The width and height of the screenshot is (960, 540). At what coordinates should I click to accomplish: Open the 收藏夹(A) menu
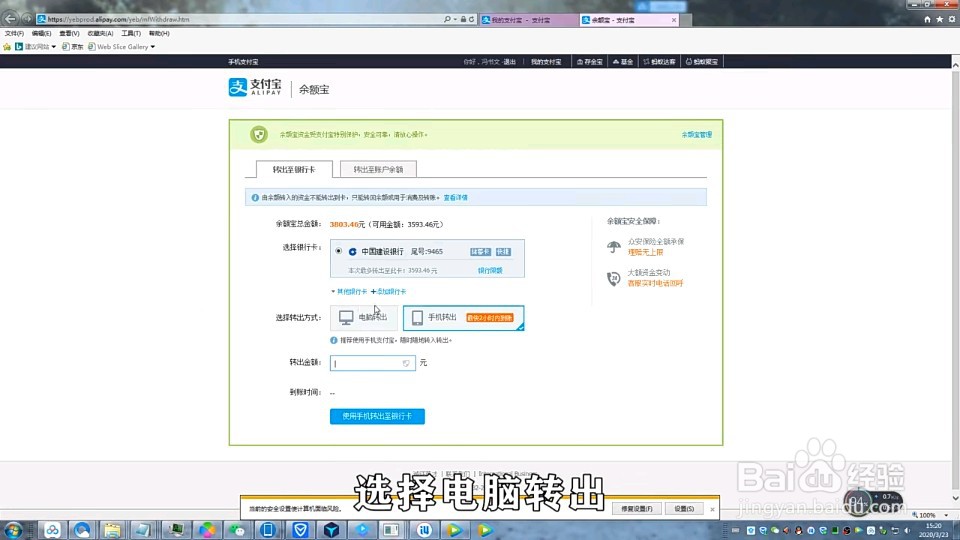click(x=100, y=33)
